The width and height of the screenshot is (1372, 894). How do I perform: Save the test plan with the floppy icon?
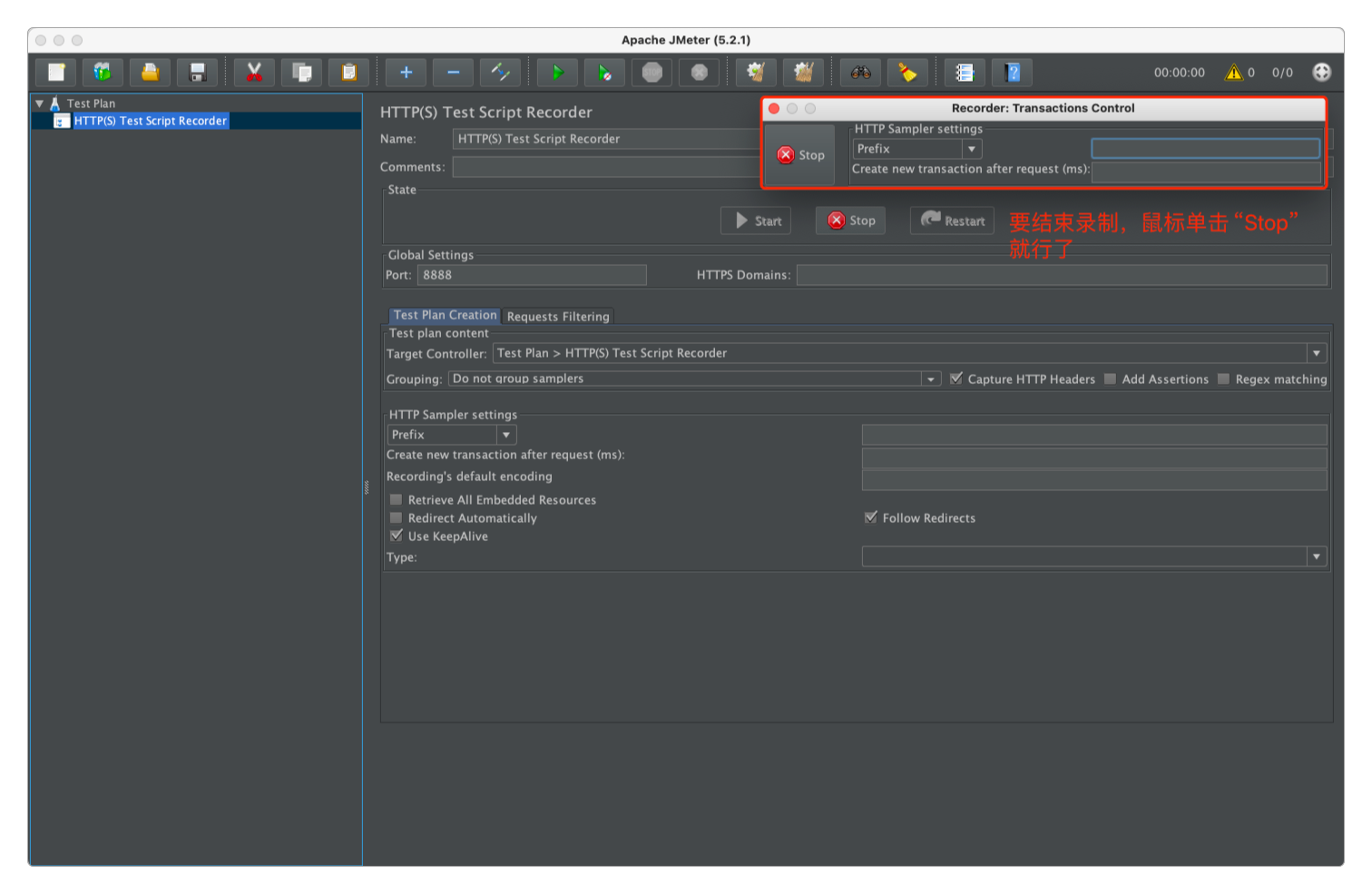point(198,72)
